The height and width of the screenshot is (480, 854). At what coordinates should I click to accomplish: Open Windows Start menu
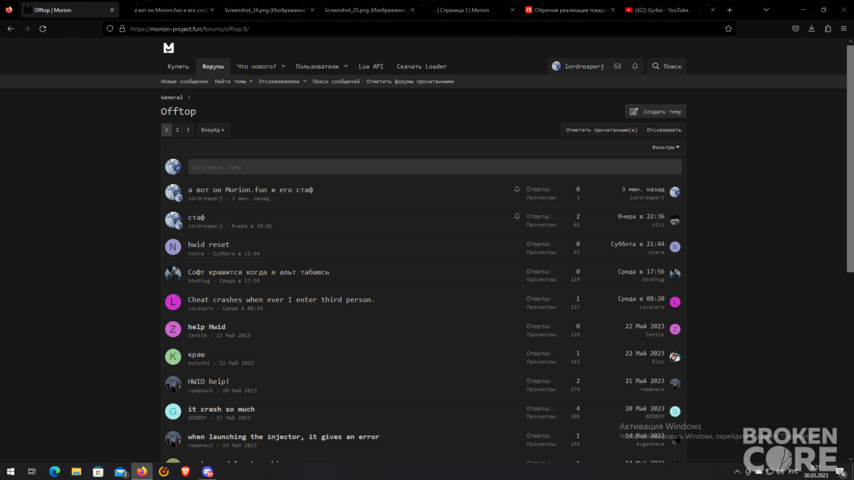pyautogui.click(x=10, y=471)
